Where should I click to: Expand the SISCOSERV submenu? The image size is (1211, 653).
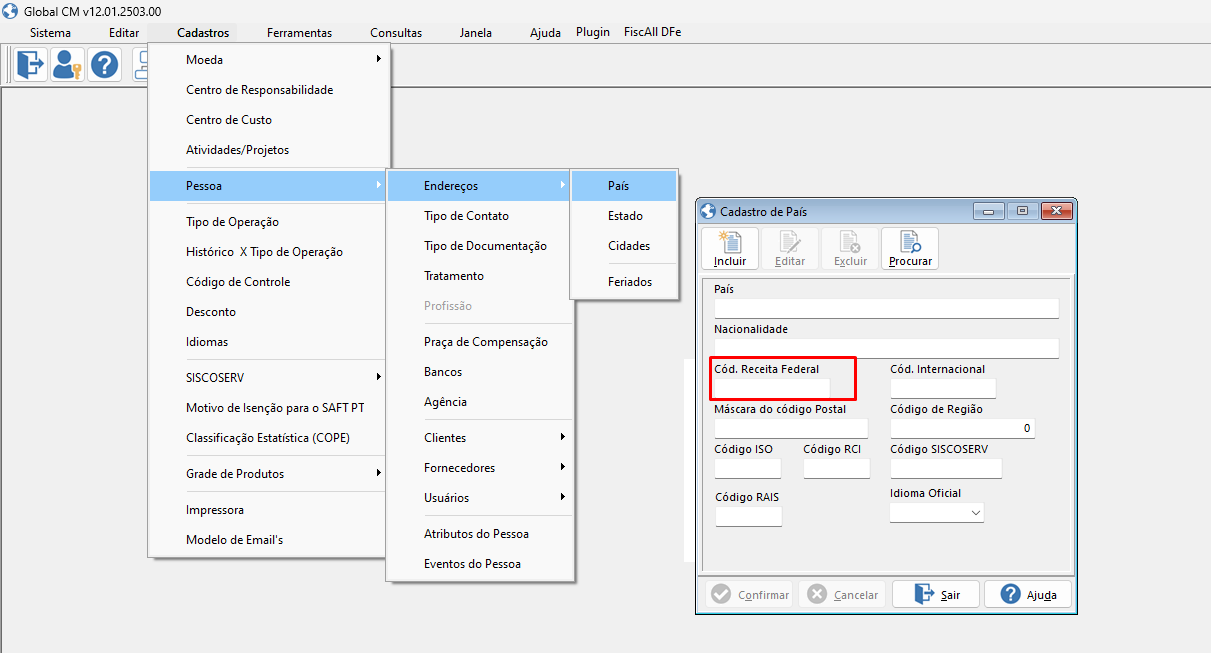269,378
